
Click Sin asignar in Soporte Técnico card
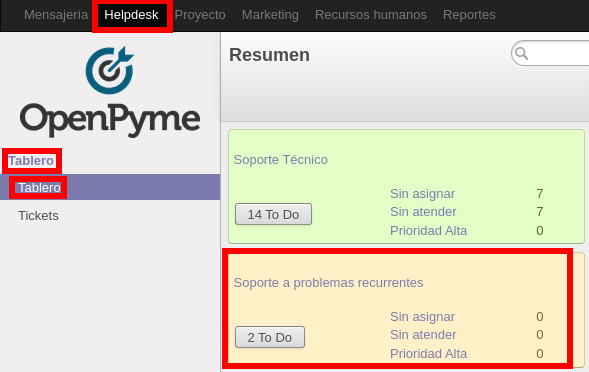coord(422,194)
